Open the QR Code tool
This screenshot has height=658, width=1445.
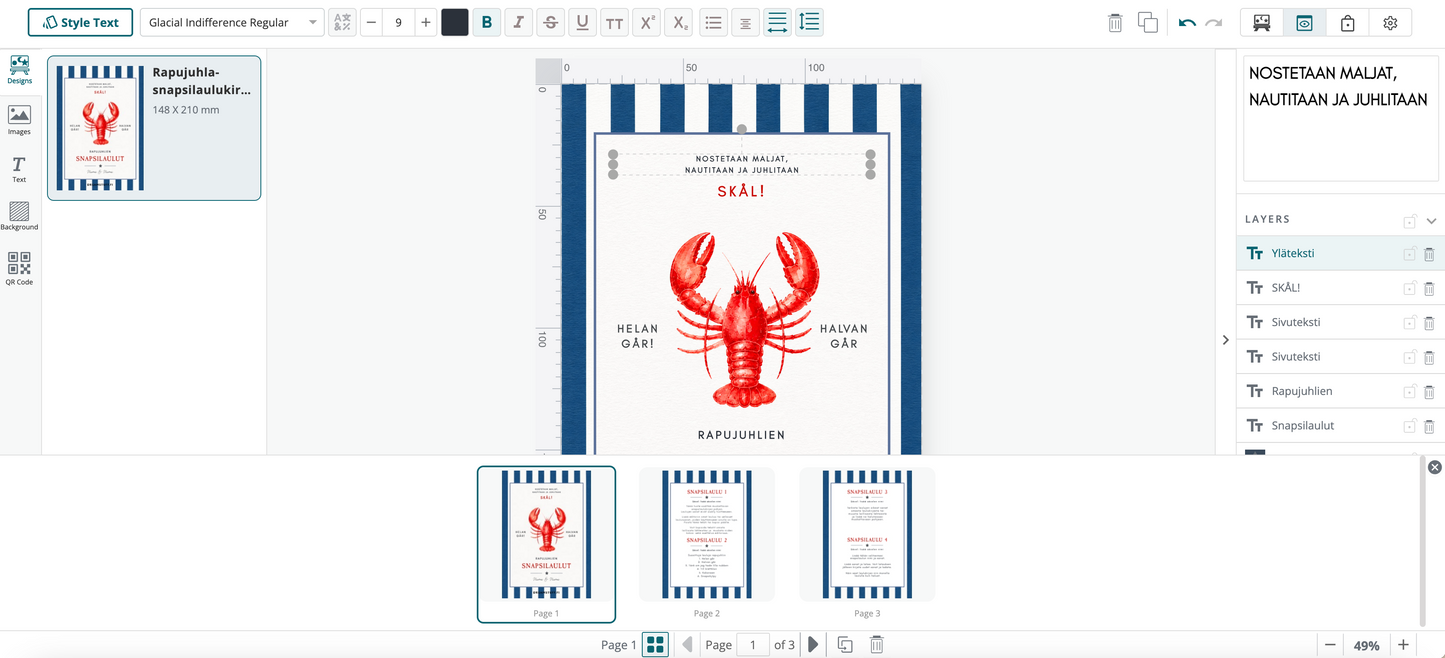(19, 268)
